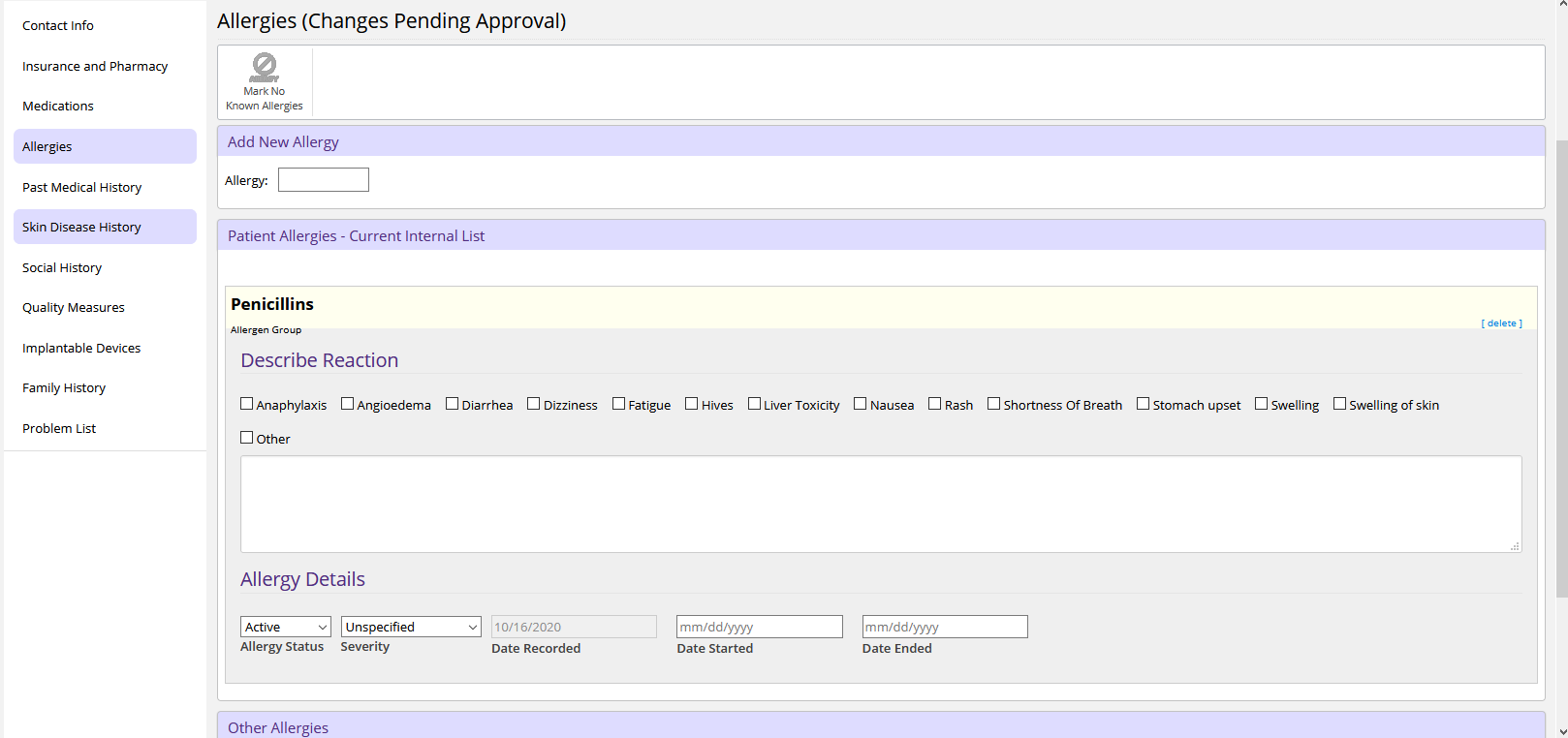Navigate to Social History
The height and width of the screenshot is (738, 1568).
(62, 268)
